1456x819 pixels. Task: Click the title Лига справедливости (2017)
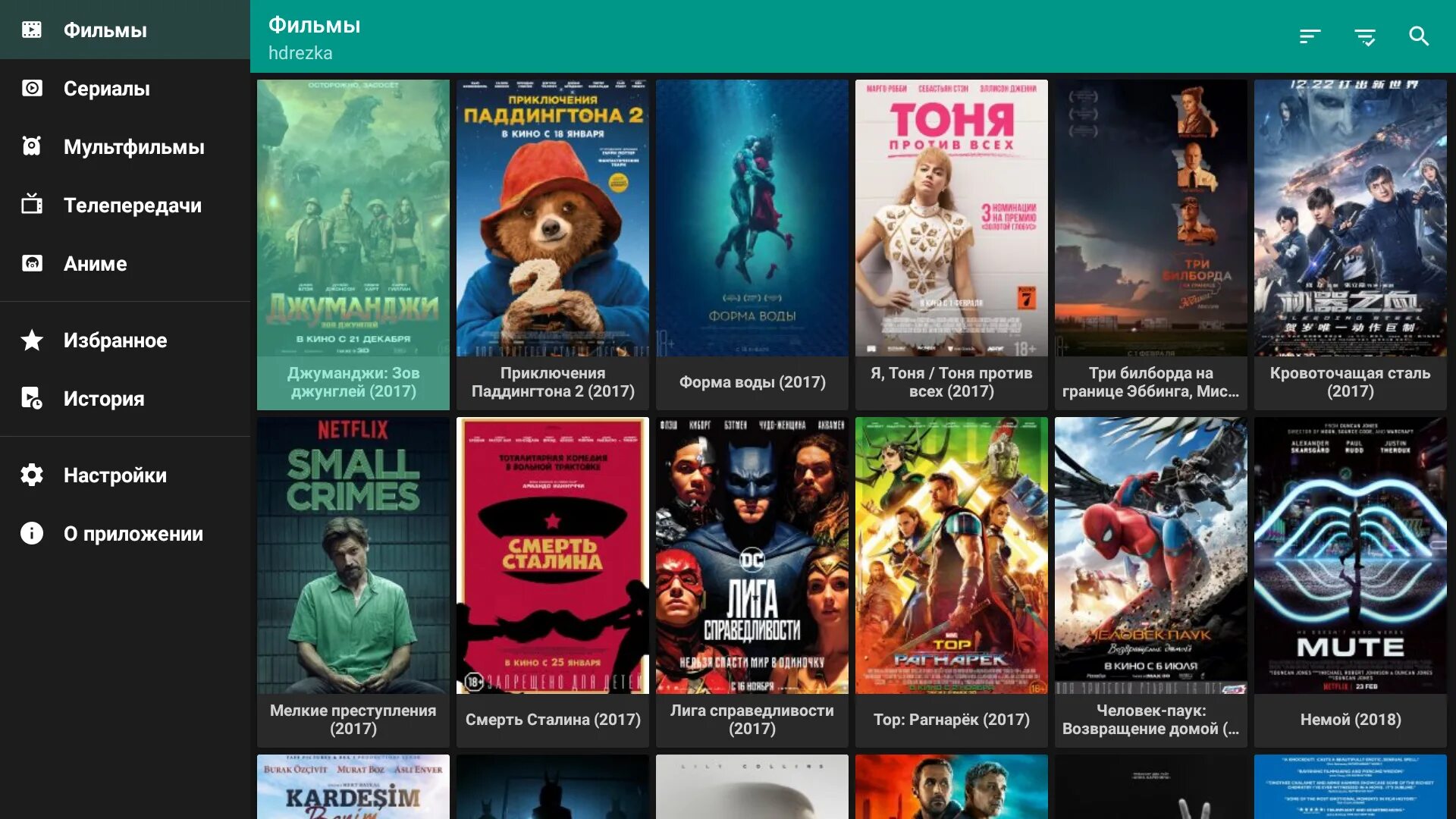point(752,720)
